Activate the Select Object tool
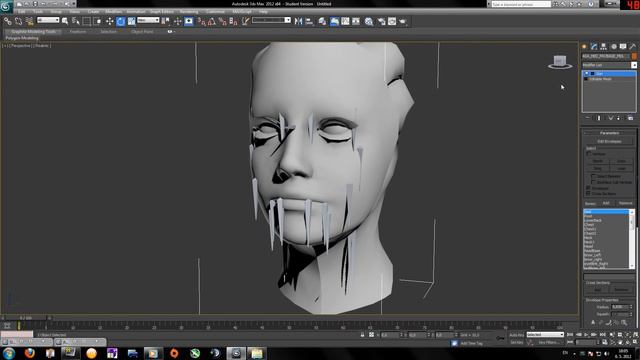Image resolution: width=640 pixels, height=360 pixels. 65,21
